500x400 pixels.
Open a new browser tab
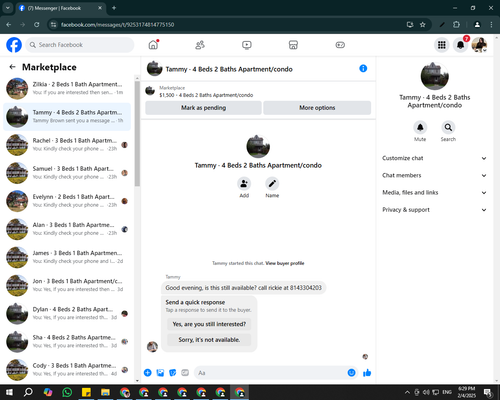[114, 8]
